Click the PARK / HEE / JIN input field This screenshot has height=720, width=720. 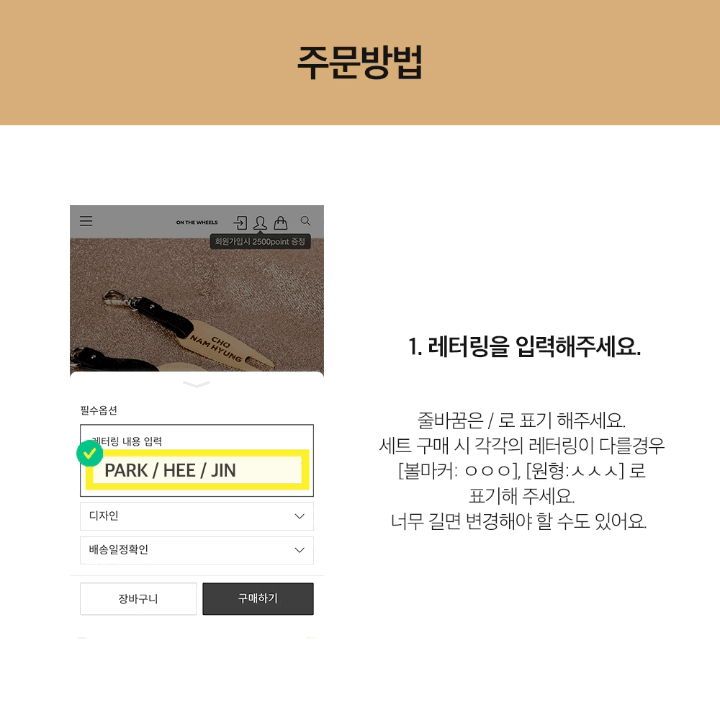pyautogui.click(x=197, y=470)
